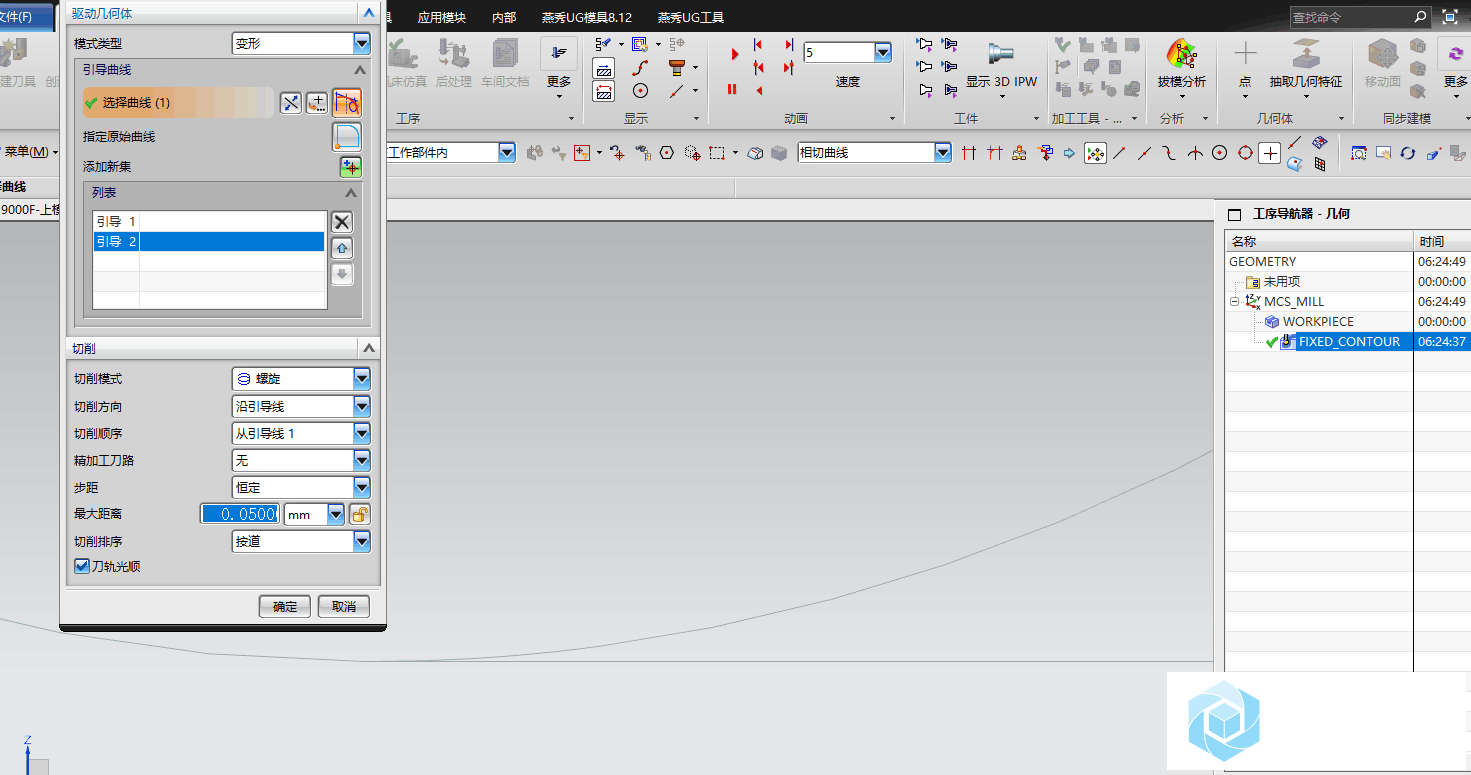1471x775 pixels.
Task: Click the fullscreen toggle icon at top right
Action: click(x=1450, y=17)
